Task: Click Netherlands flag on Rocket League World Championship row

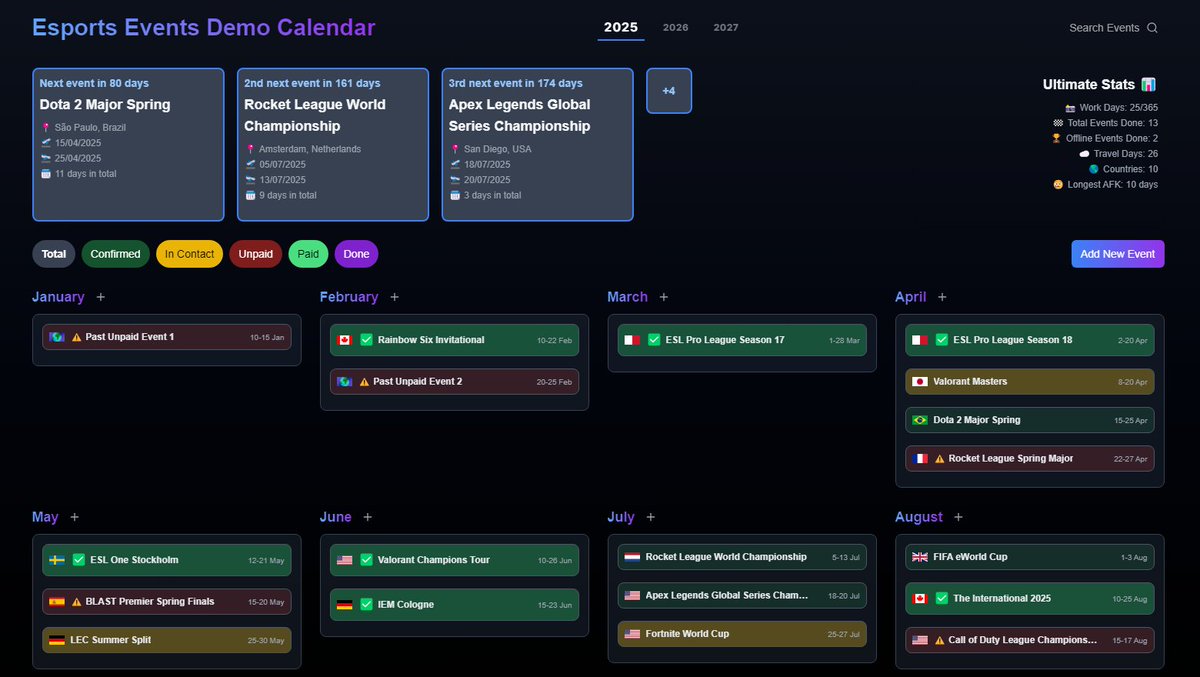Action: point(632,557)
